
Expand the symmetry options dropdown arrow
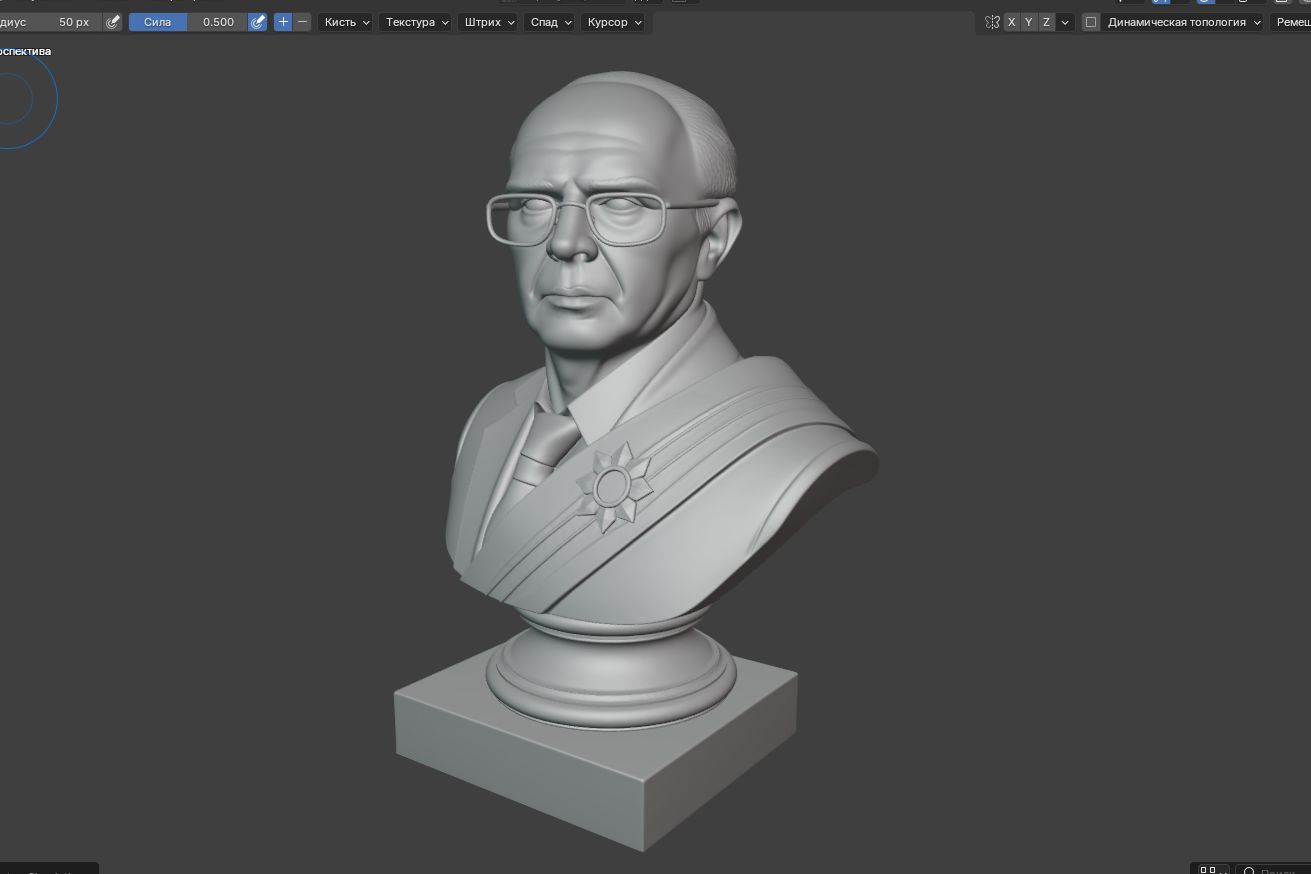tap(1065, 22)
